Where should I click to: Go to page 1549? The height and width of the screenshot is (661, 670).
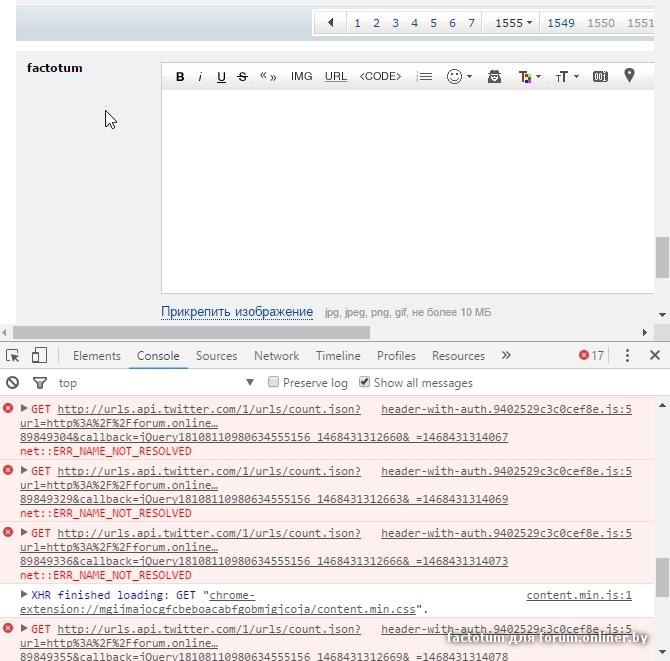click(561, 23)
